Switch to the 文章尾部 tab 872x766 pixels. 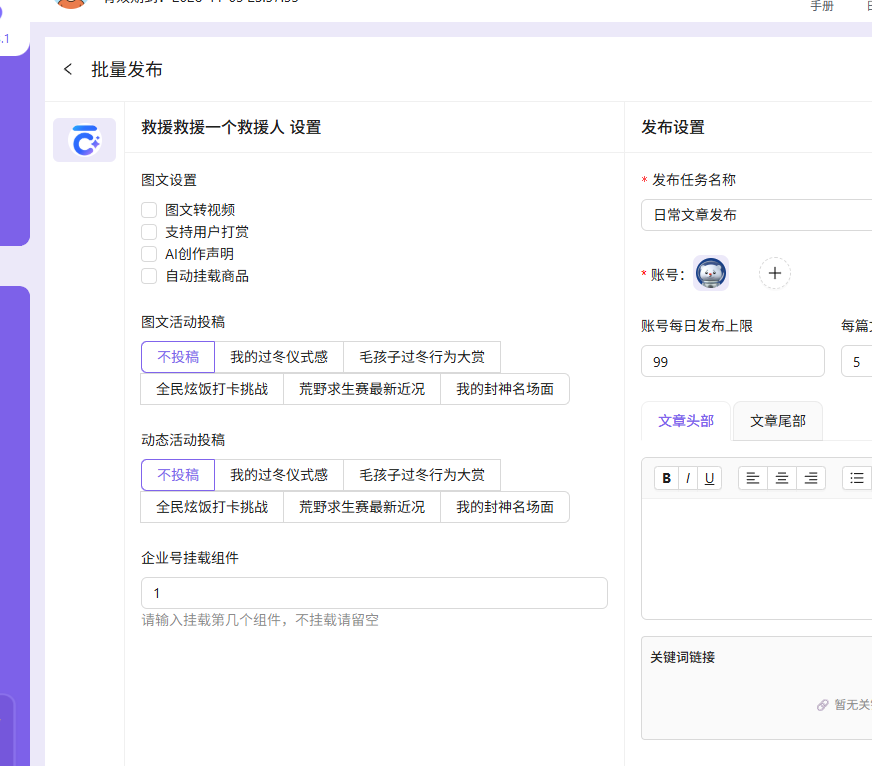click(x=777, y=420)
